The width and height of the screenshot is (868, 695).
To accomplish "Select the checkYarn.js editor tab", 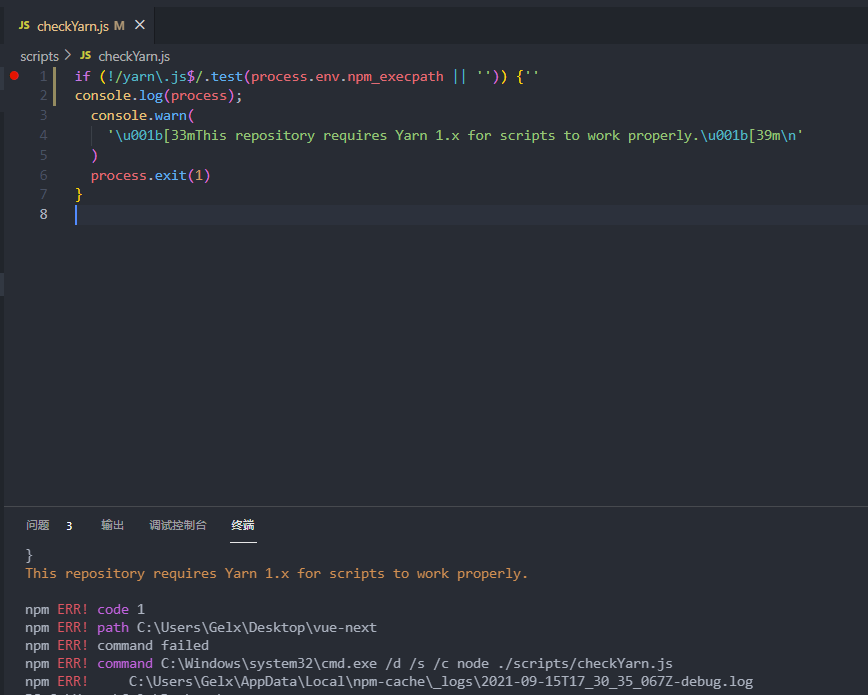I will [x=79, y=25].
